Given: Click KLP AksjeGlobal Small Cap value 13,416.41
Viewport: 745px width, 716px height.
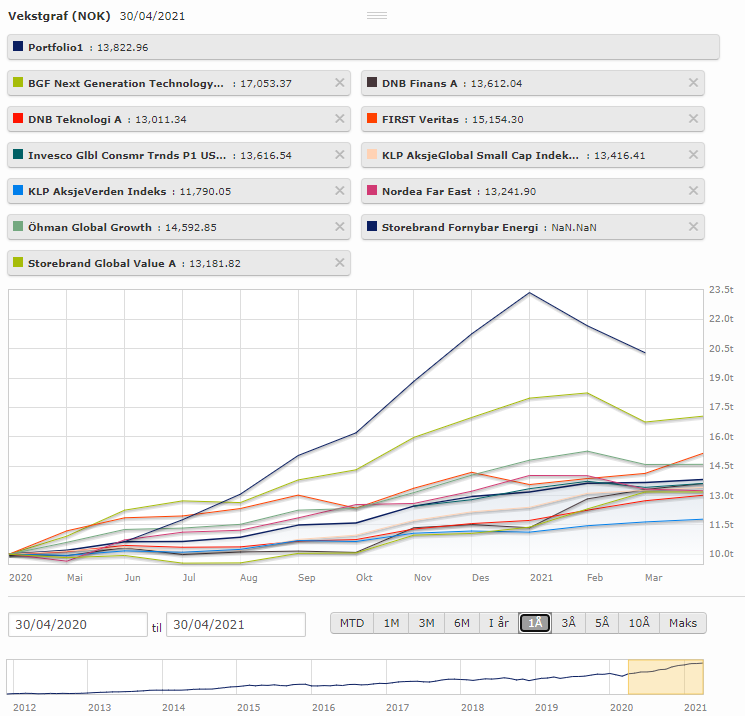Looking at the screenshot, I should pos(620,155).
